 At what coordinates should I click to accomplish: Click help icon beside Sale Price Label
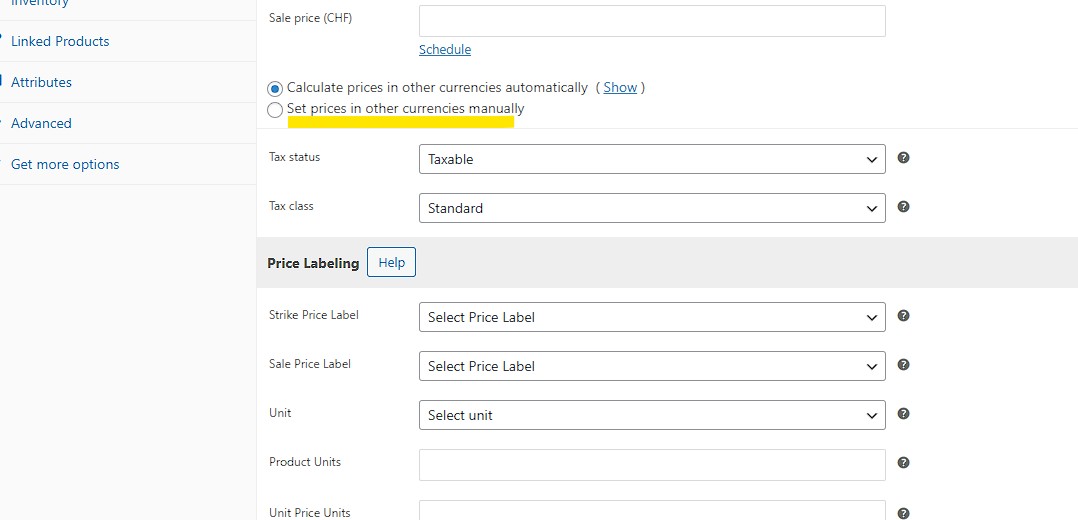pyautogui.click(x=903, y=365)
